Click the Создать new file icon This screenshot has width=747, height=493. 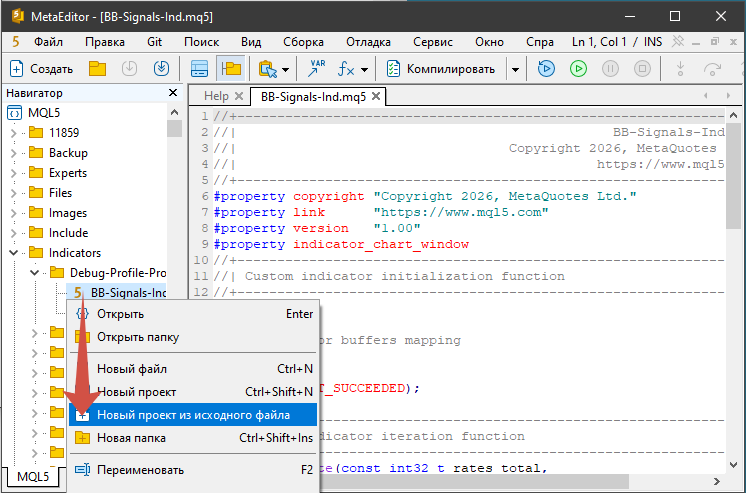[x=16, y=69]
